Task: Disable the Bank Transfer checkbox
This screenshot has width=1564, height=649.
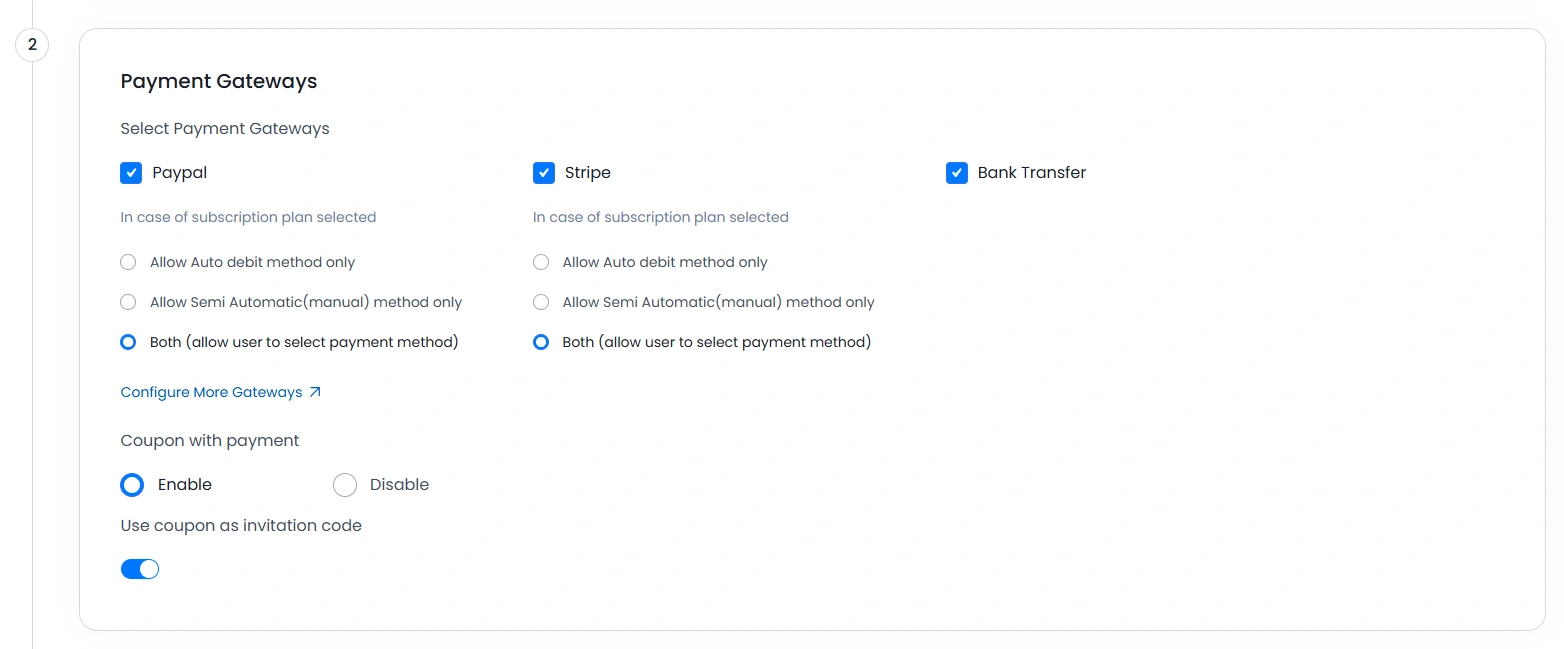Action: point(956,172)
